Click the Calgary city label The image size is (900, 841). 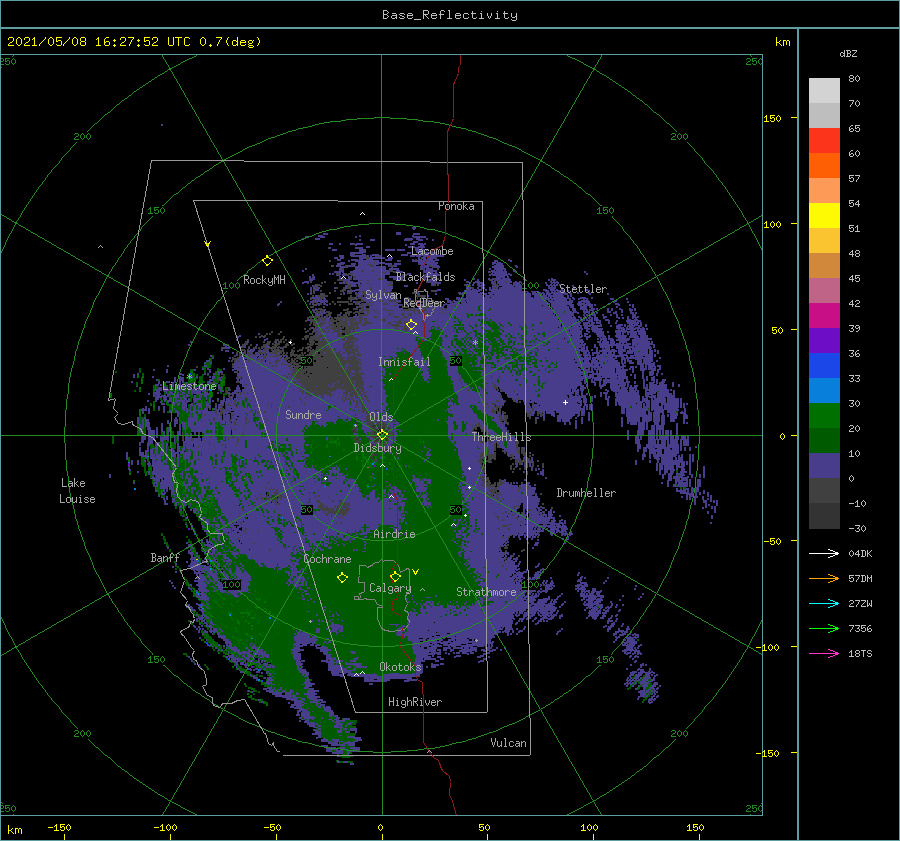click(390, 588)
